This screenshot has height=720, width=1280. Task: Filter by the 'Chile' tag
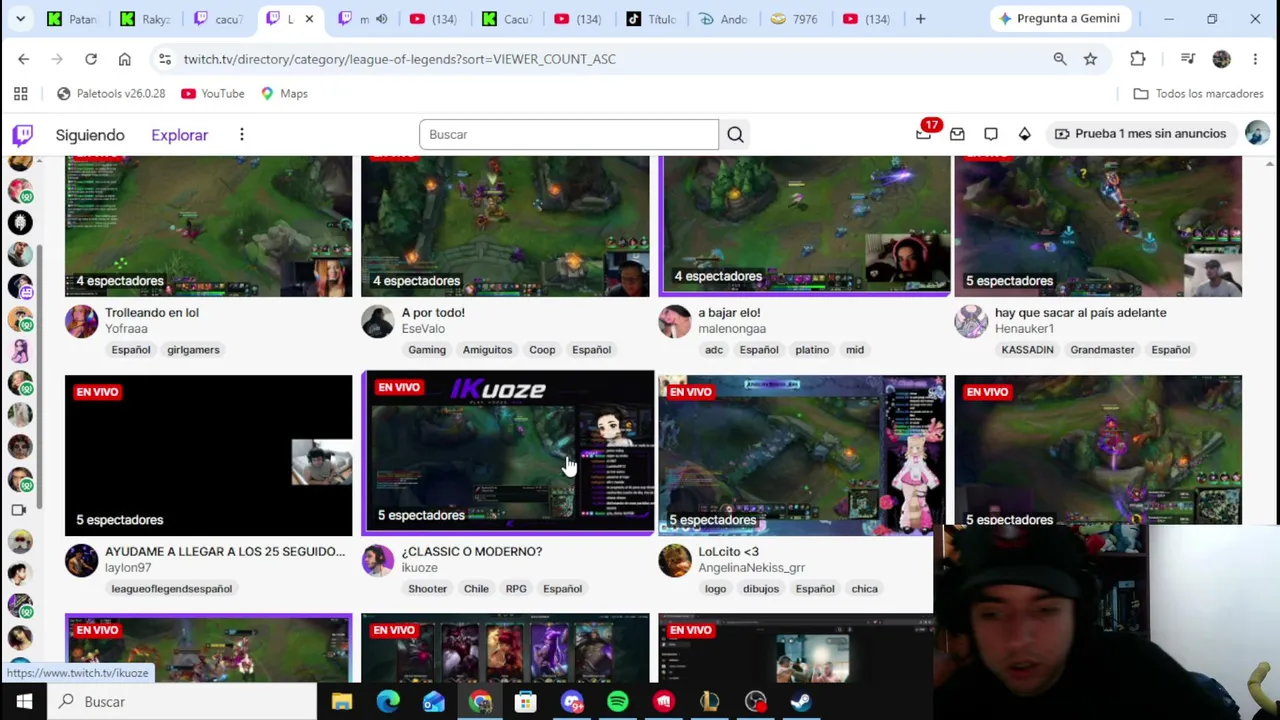tap(476, 589)
